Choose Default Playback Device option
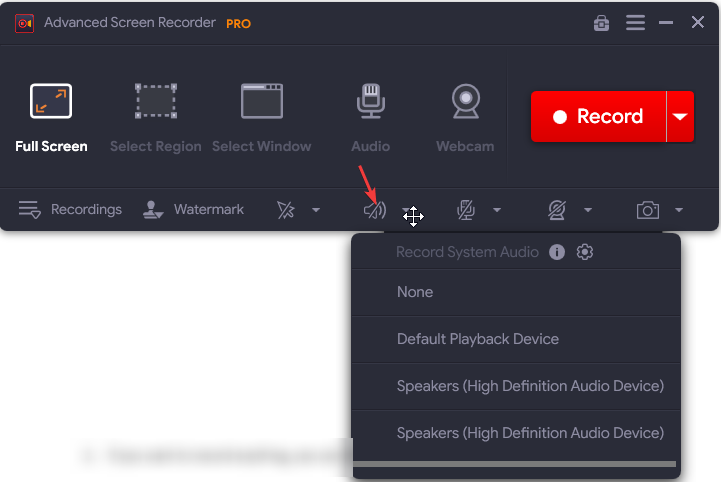Screen dimensions: 721x482 (477, 339)
